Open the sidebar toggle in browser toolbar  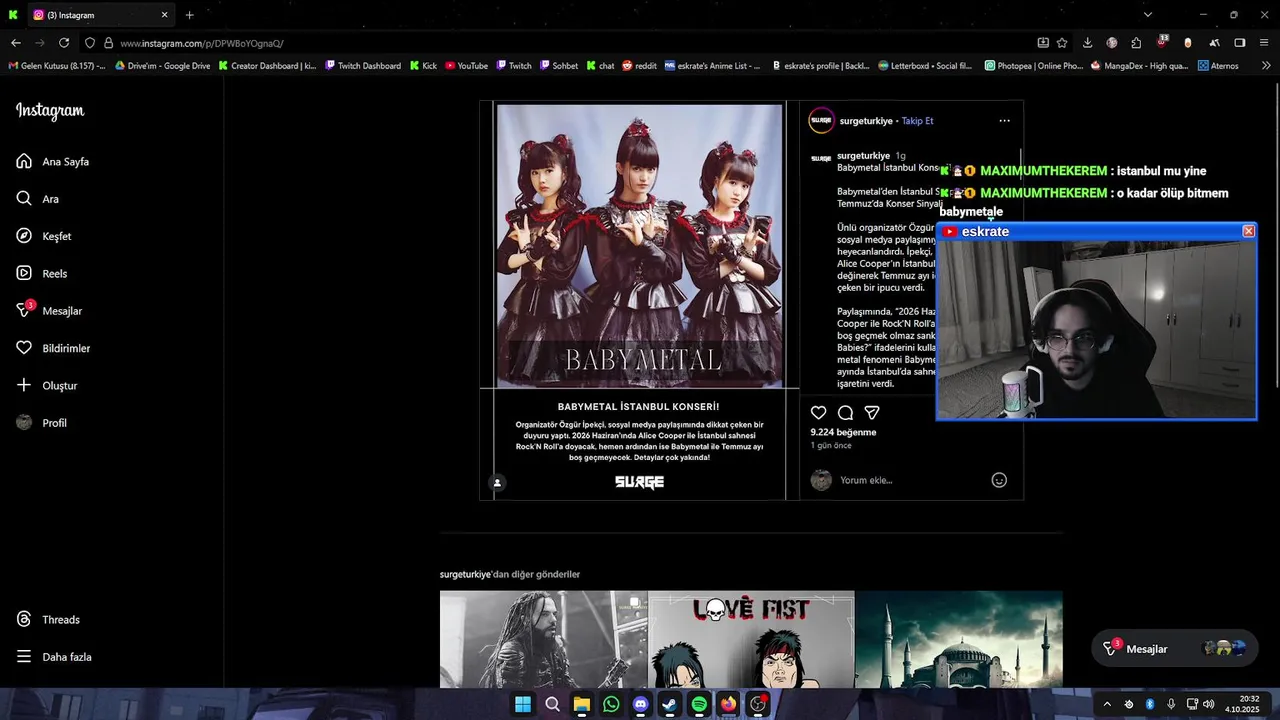pos(1240,43)
